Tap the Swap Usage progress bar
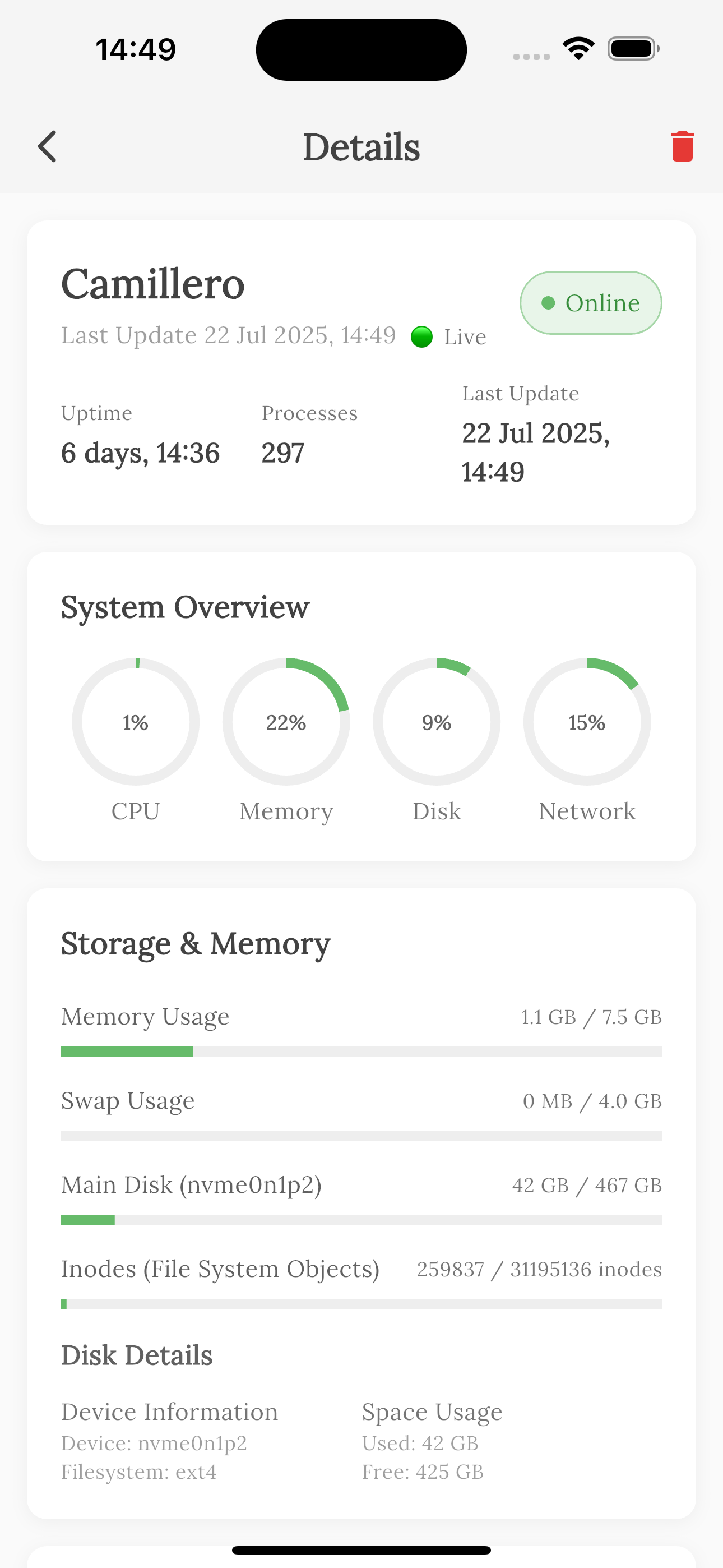This screenshot has height=1568, width=723. tap(361, 1135)
